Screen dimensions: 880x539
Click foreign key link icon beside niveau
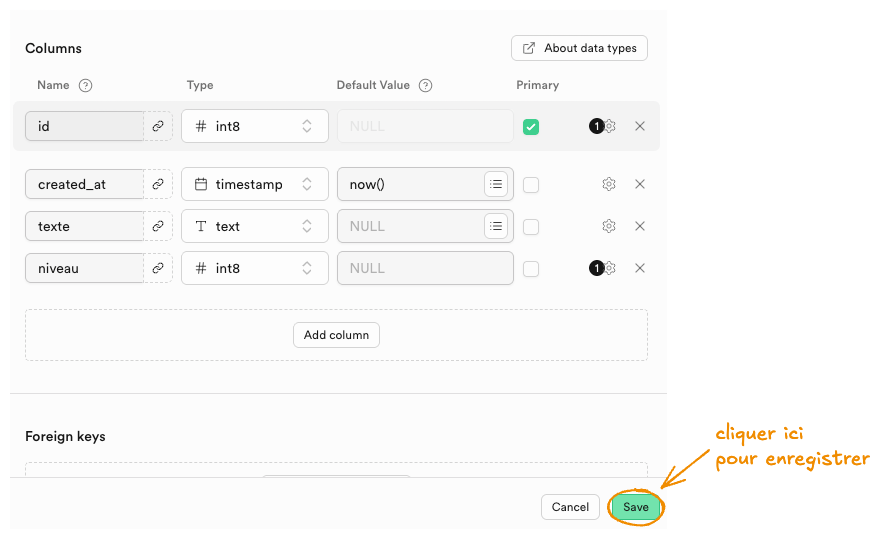coord(158,268)
